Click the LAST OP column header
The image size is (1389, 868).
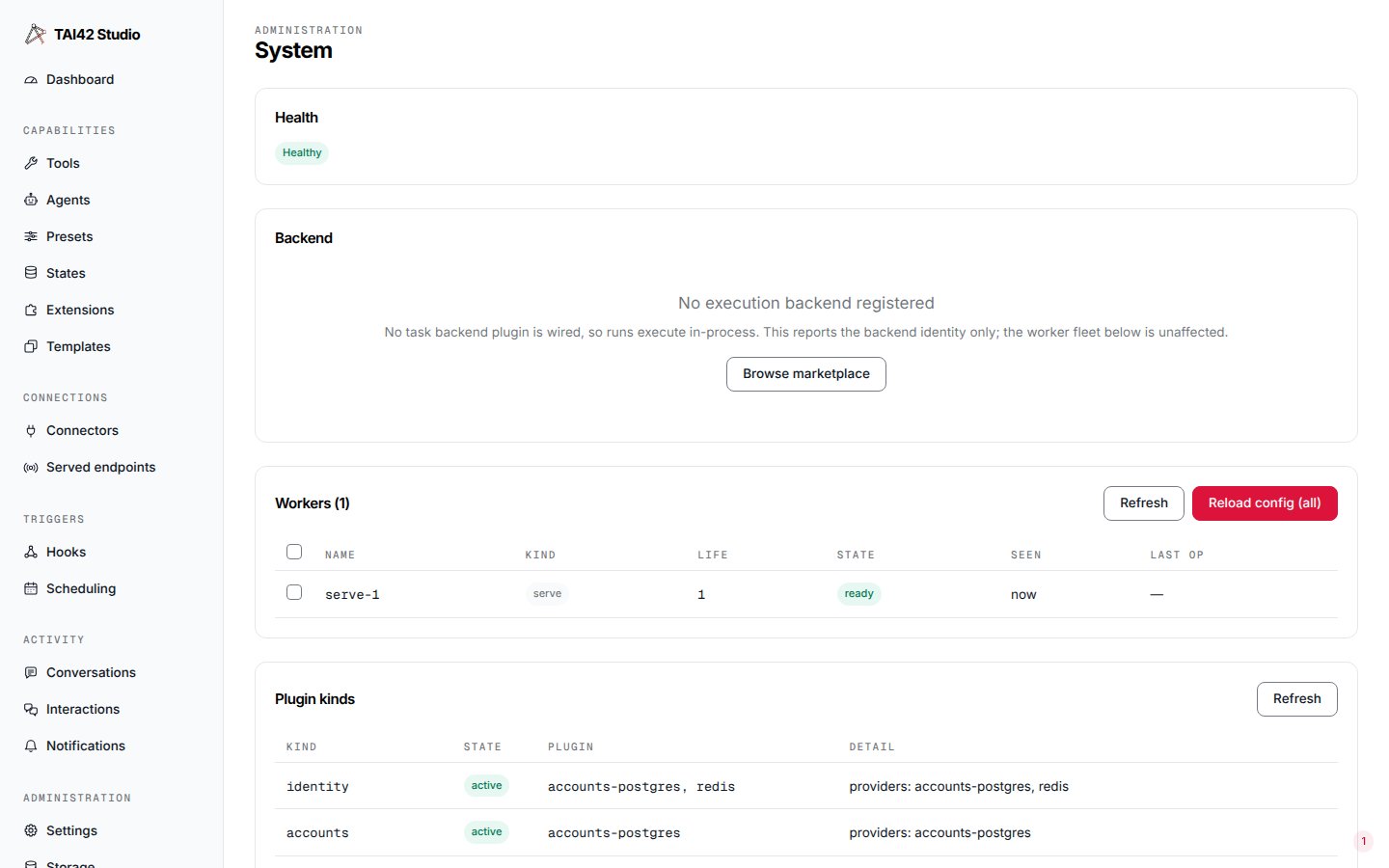click(x=1177, y=556)
